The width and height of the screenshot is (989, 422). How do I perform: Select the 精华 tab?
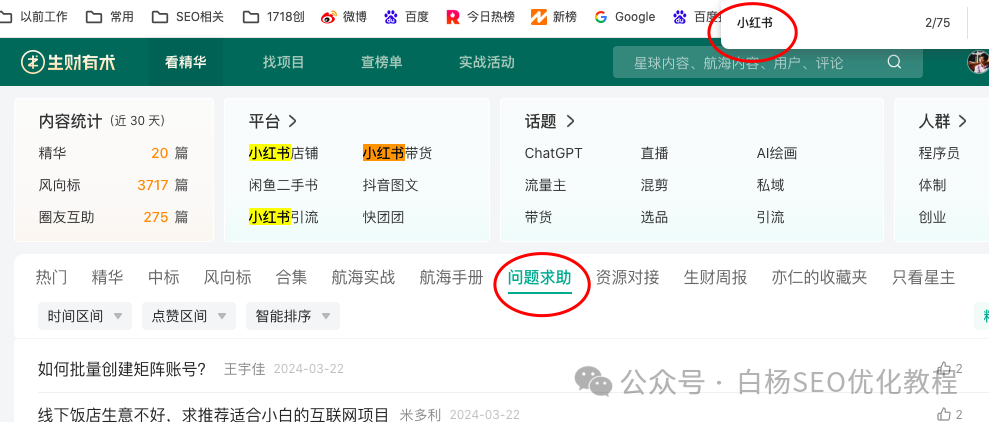click(x=107, y=277)
